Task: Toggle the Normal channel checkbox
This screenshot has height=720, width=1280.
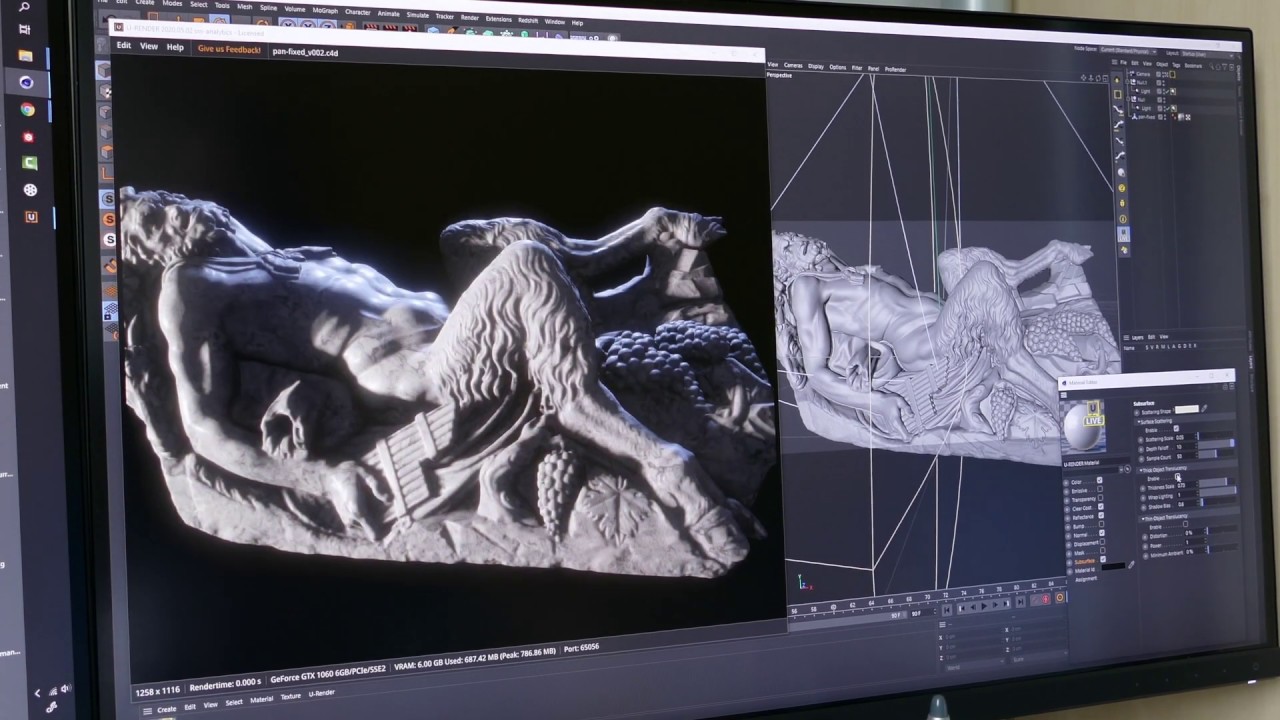Action: point(1102,533)
